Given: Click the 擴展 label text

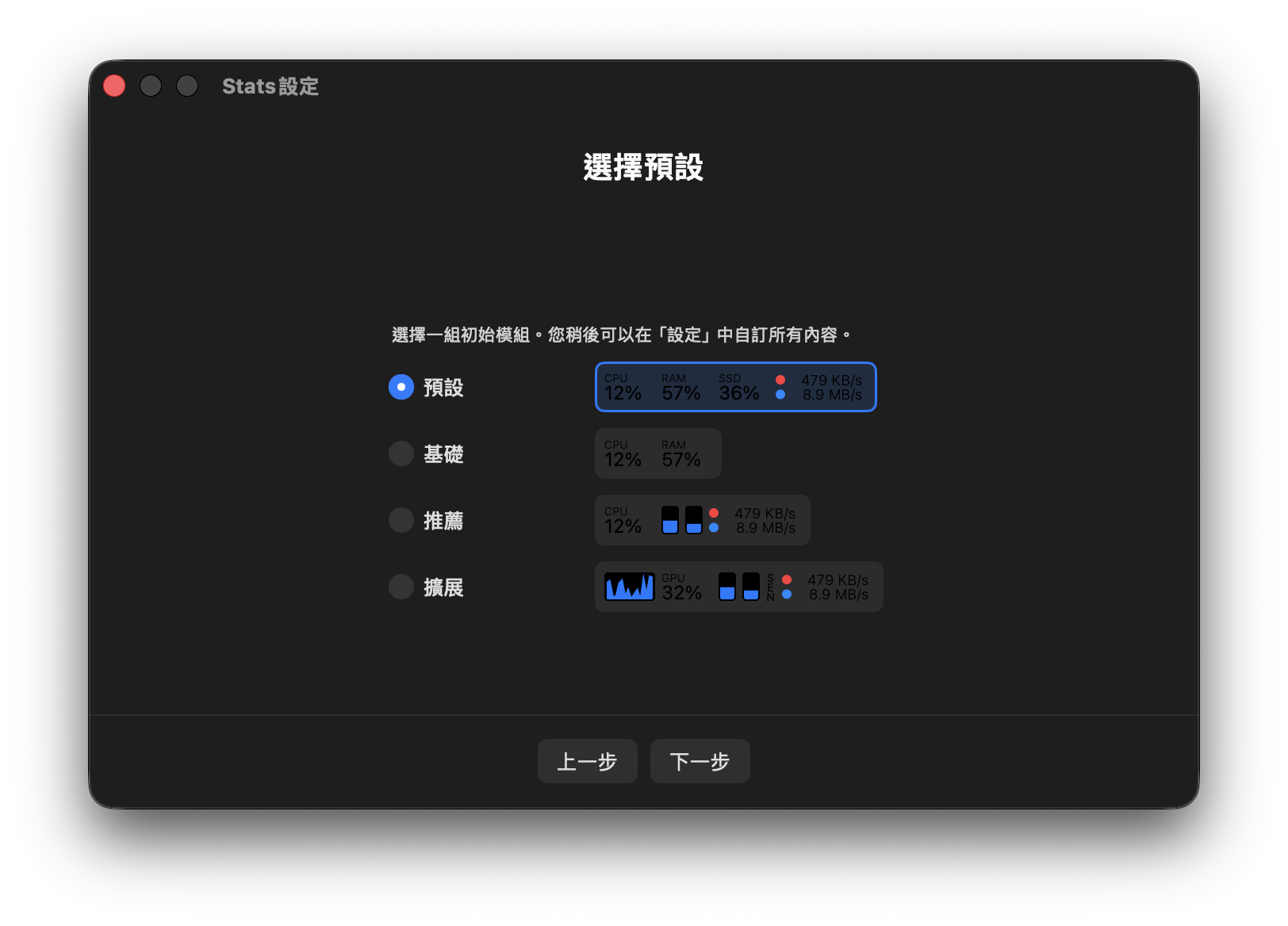Looking at the screenshot, I should 443,587.
